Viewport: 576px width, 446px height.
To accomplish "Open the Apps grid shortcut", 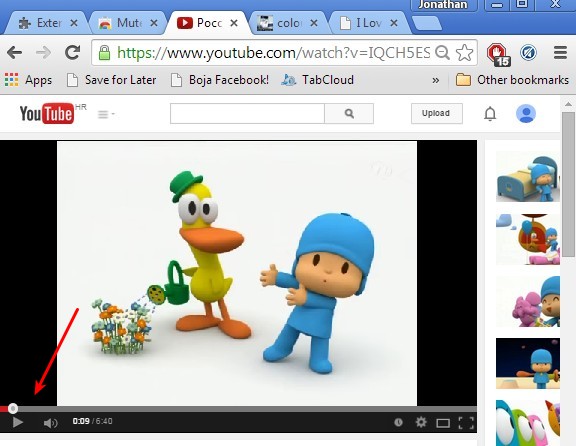I will 11,80.
